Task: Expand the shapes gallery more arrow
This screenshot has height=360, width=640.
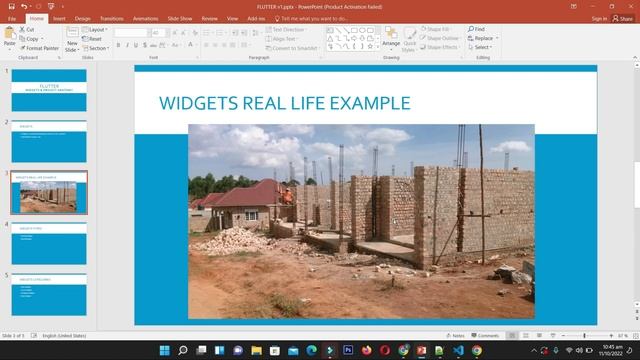Action: 378,48
